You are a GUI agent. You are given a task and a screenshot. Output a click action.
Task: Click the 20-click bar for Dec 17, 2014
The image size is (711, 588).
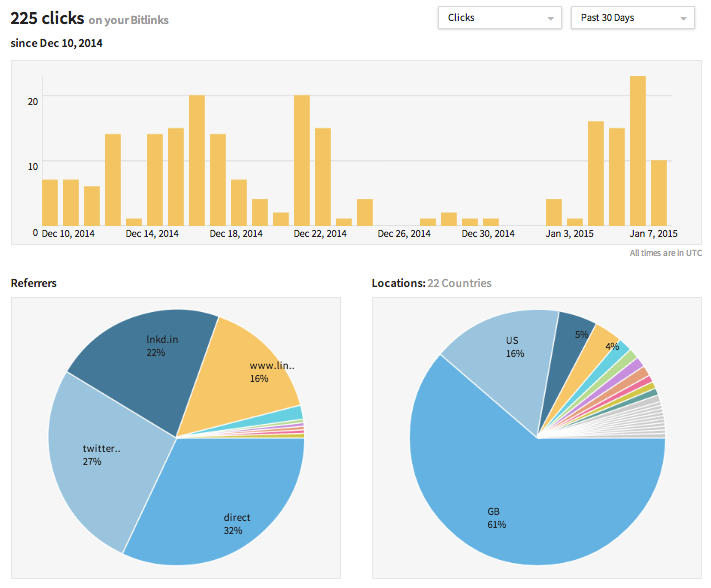pos(197,160)
